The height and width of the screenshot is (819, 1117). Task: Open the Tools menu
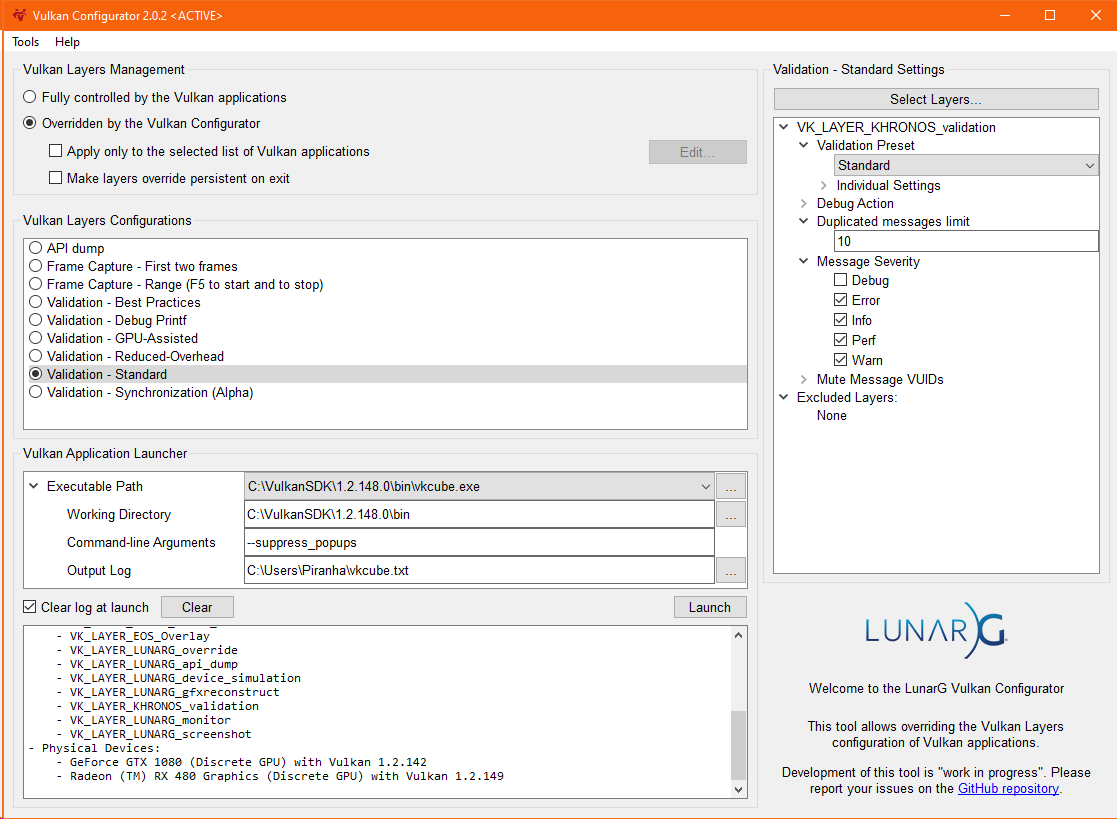tap(26, 42)
